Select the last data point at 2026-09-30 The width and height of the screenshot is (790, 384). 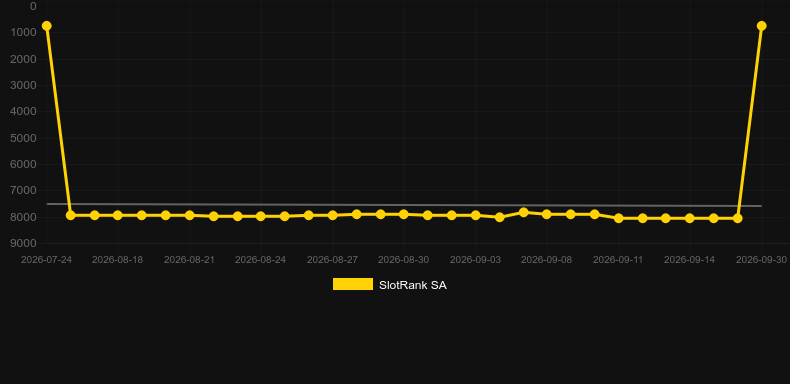(x=761, y=26)
